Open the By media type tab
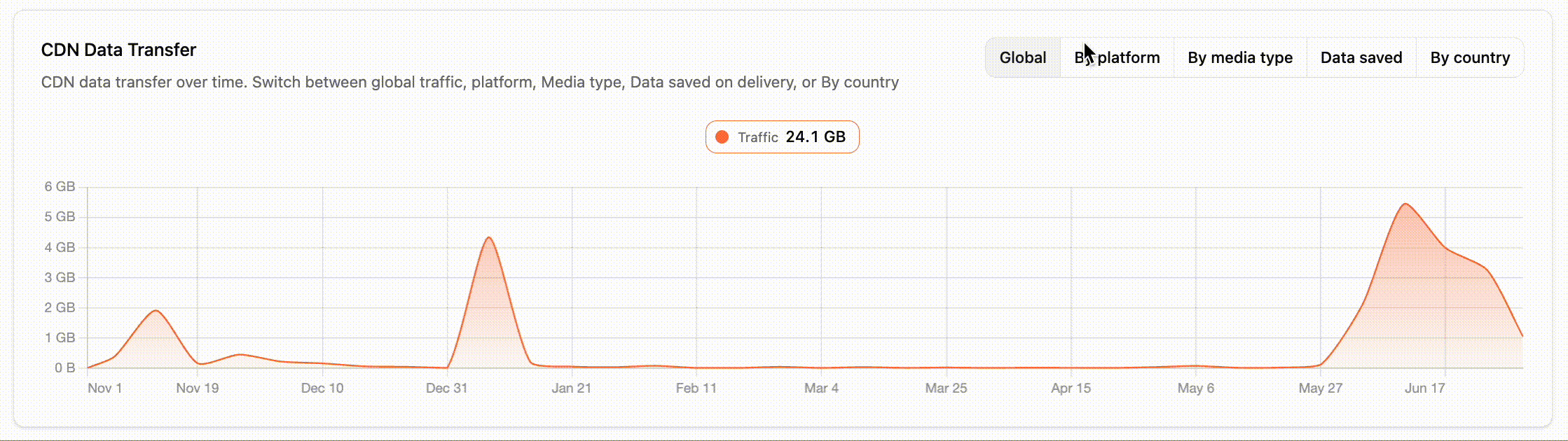This screenshot has width=1568, height=441. coord(1240,57)
